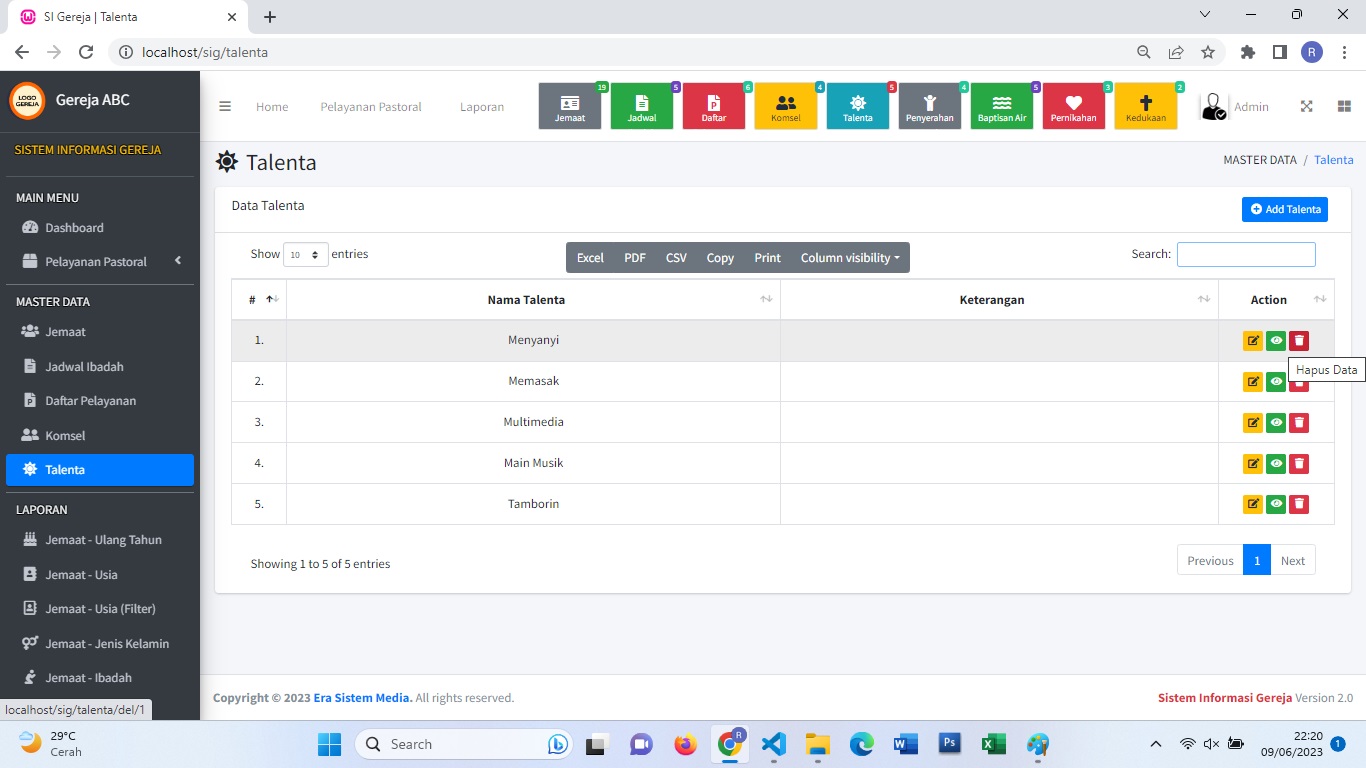Toggle the sidebar with the hamburger icon
Screen dimensions: 1366x768
[x=225, y=107]
